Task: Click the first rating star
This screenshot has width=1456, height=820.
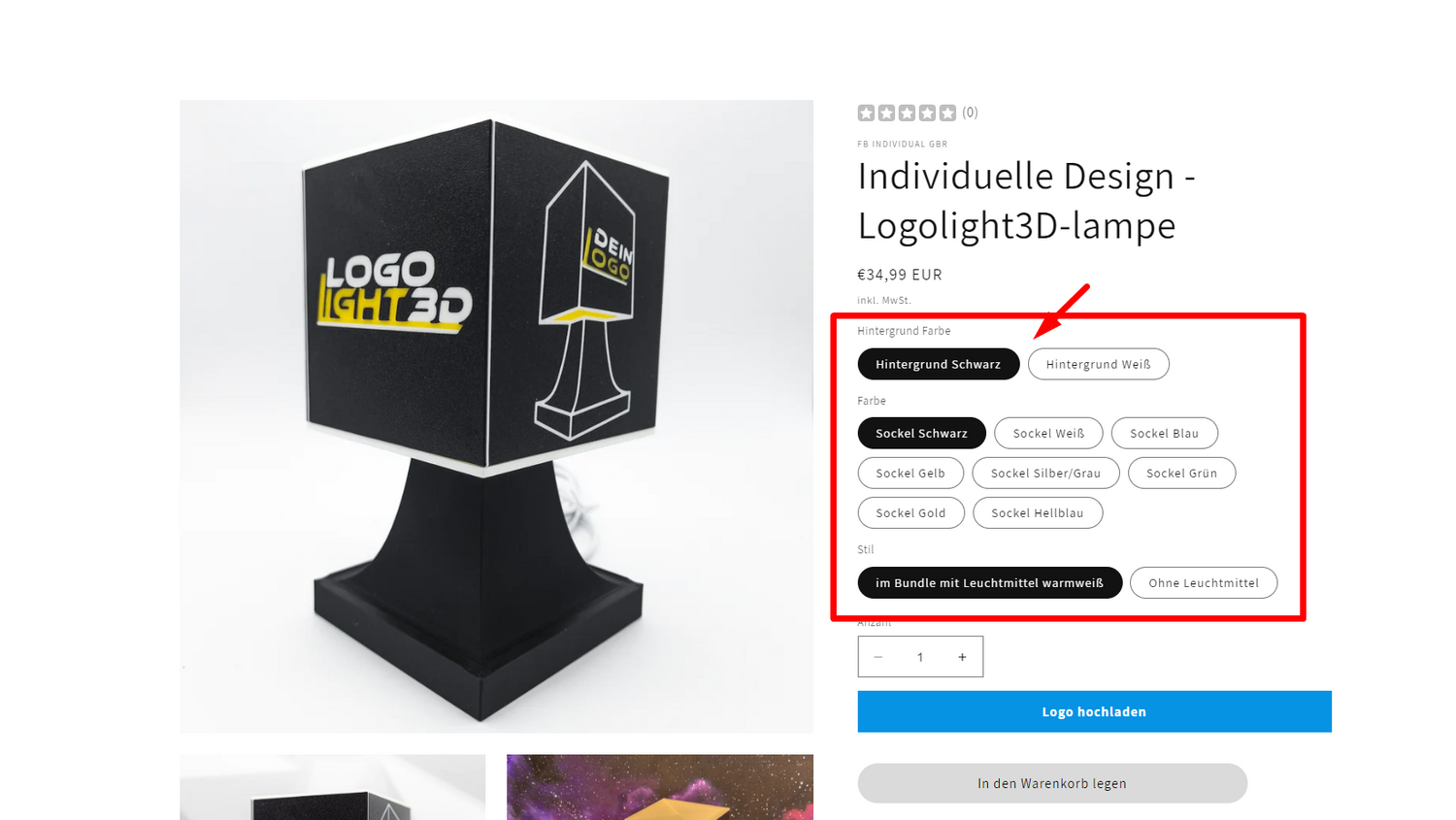Action: tap(866, 113)
